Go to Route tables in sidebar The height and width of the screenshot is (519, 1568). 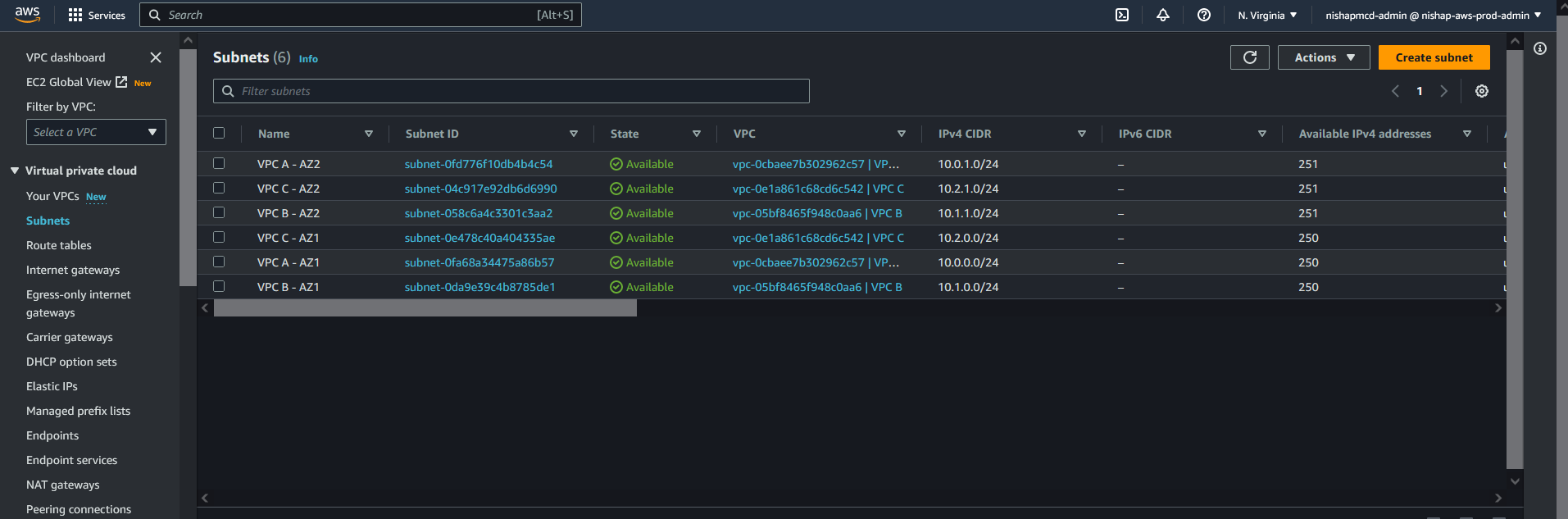[x=59, y=245]
